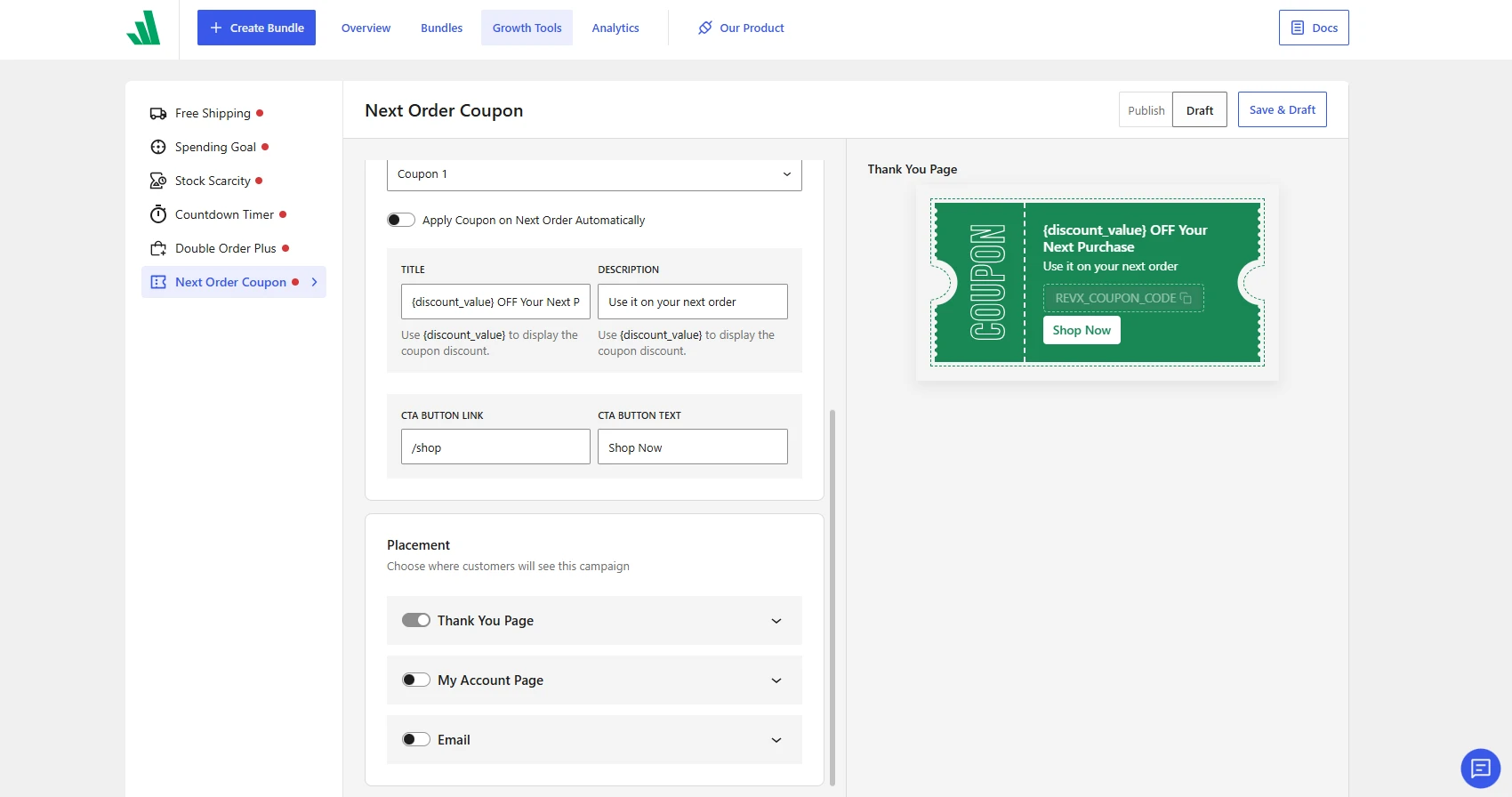Switch status to Publish
Screen dimensions: 1512x797
click(x=1146, y=110)
